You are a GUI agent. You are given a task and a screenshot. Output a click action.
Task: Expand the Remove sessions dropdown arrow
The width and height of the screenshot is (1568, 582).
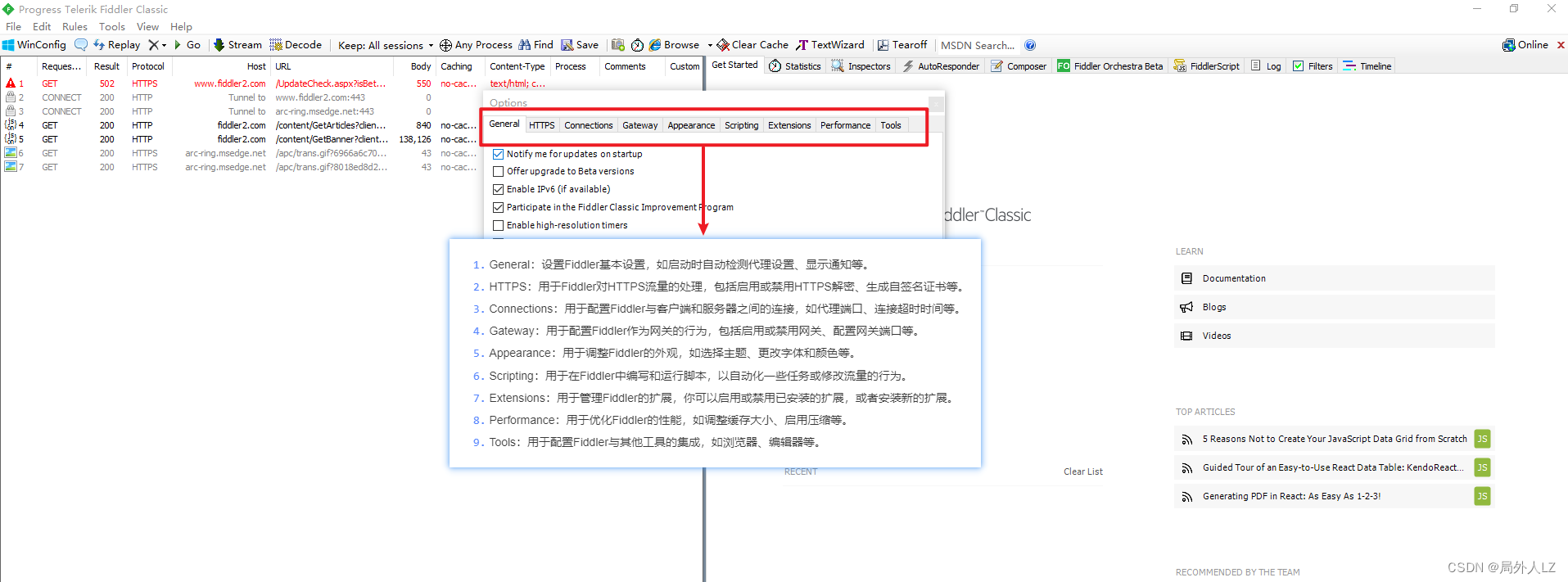coord(164,46)
